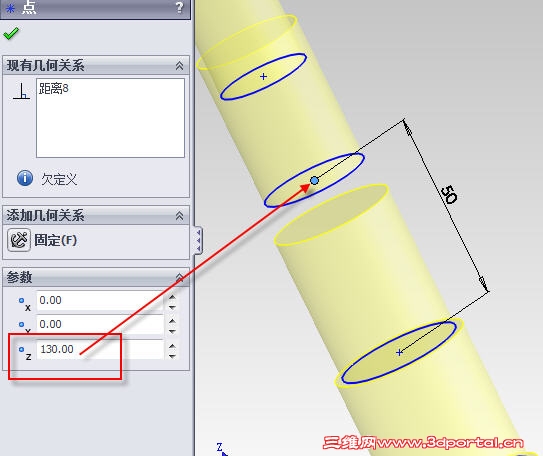The height and width of the screenshot is (456, 543).
Task: Open the help question mark icon
Action: click(x=179, y=8)
